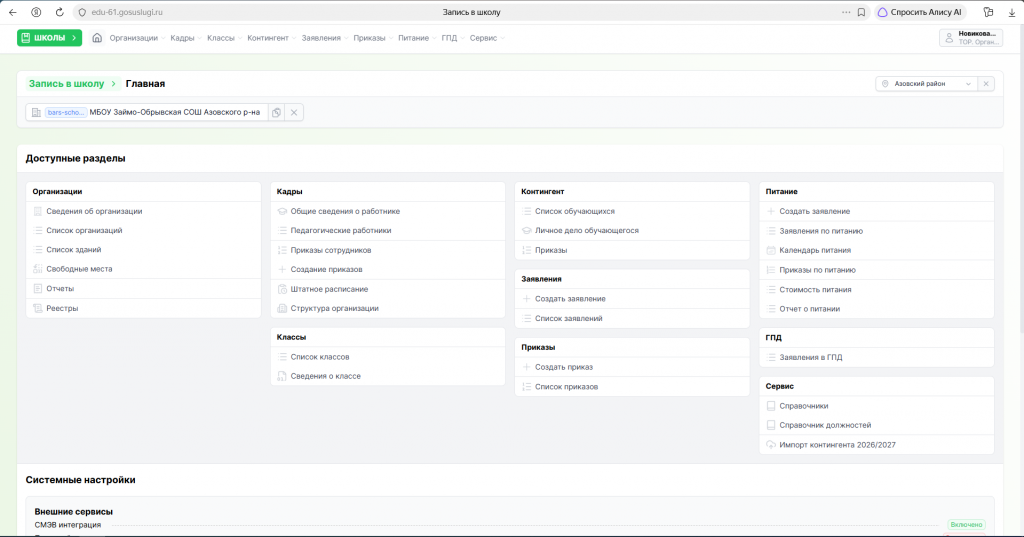Viewport: 1024px width, 537px height.
Task: Click the icon beside Сведения о классе
Action: 282,376
